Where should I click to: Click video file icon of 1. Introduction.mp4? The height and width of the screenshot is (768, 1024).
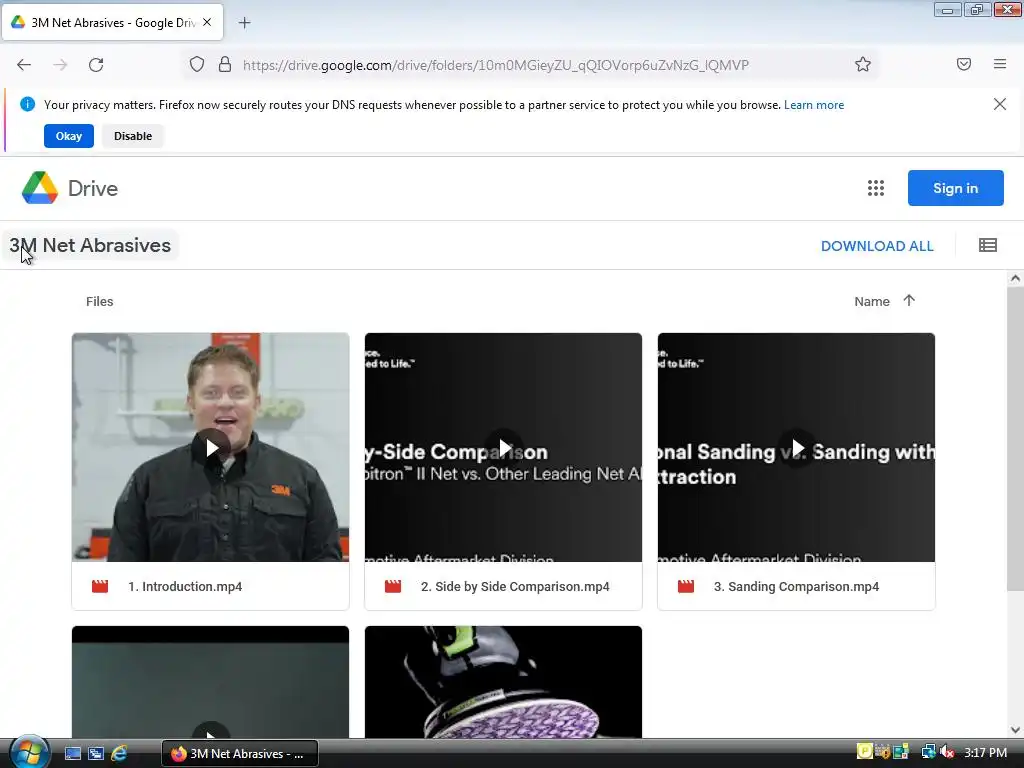pos(100,586)
